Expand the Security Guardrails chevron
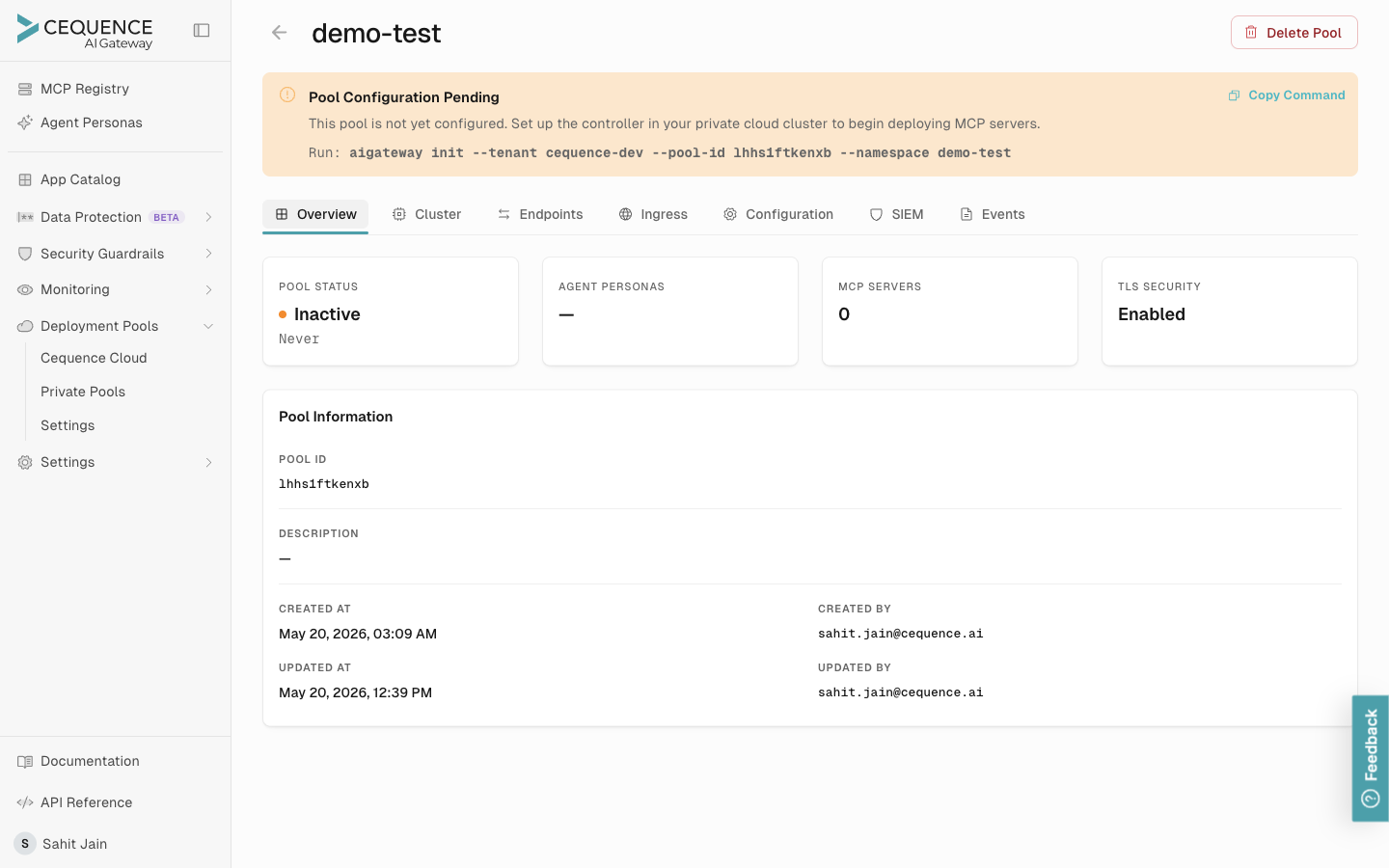 [x=208, y=254]
